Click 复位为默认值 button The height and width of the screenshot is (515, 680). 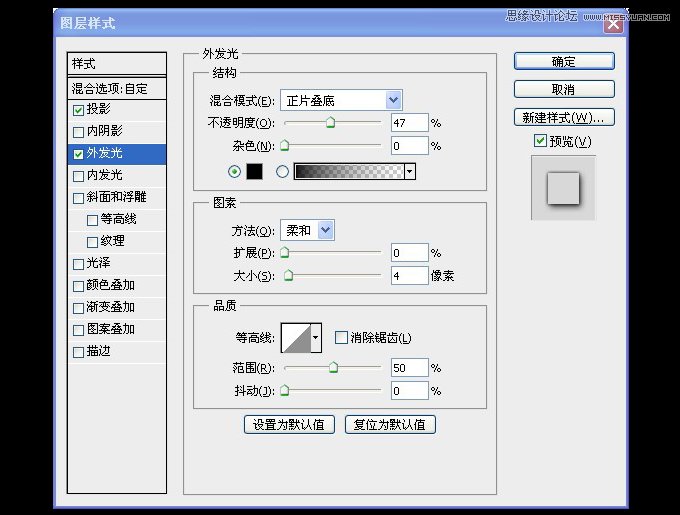[x=390, y=424]
